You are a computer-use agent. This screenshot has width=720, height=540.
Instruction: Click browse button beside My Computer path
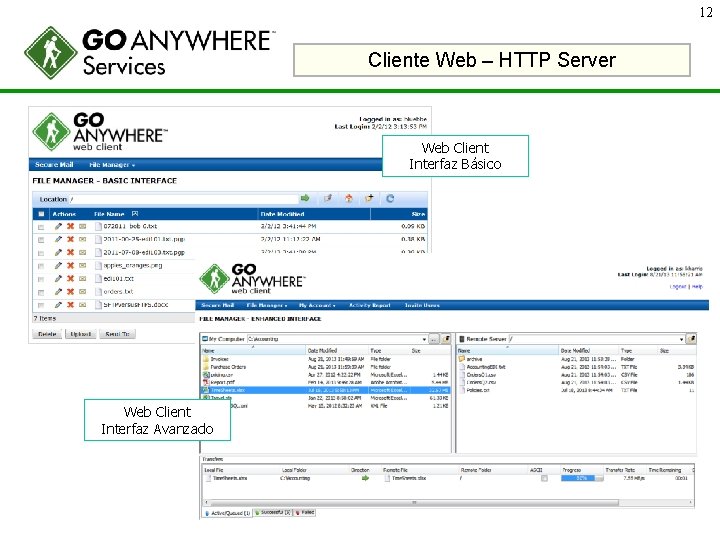pyautogui.click(x=434, y=339)
